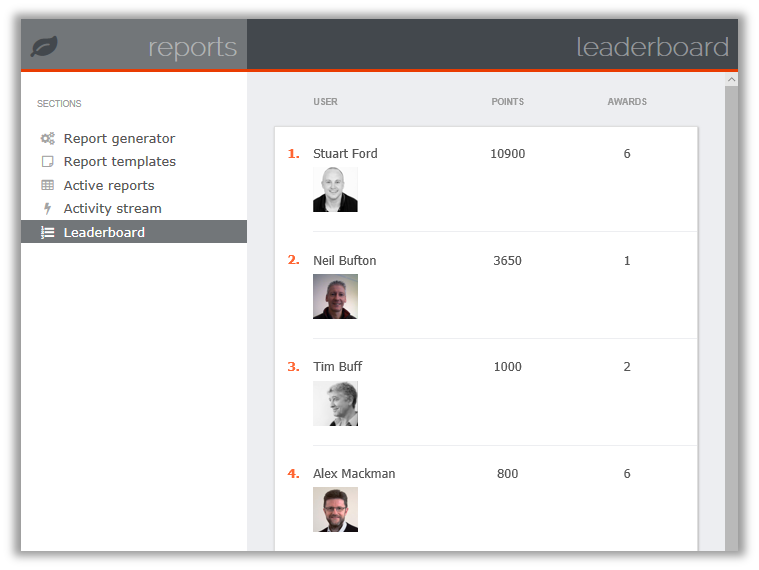This screenshot has height=570, width=759.
Task: Click Stuart Ford's awards count 6
Action: (627, 153)
